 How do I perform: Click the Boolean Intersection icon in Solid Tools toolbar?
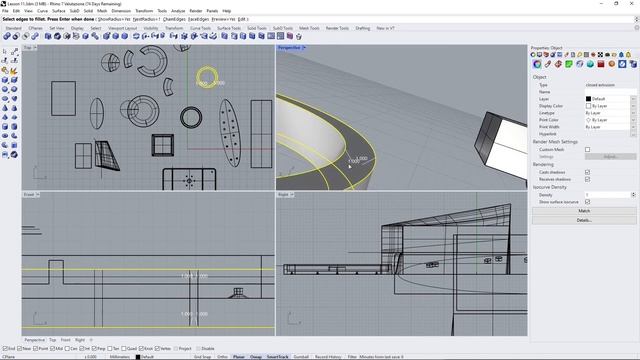(x=26, y=36)
